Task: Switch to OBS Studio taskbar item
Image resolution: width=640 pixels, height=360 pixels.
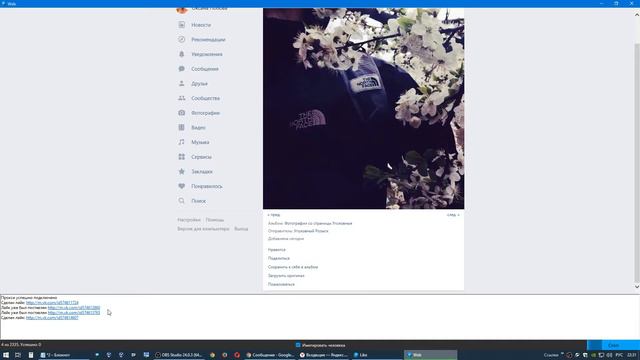Action: click(x=178, y=355)
